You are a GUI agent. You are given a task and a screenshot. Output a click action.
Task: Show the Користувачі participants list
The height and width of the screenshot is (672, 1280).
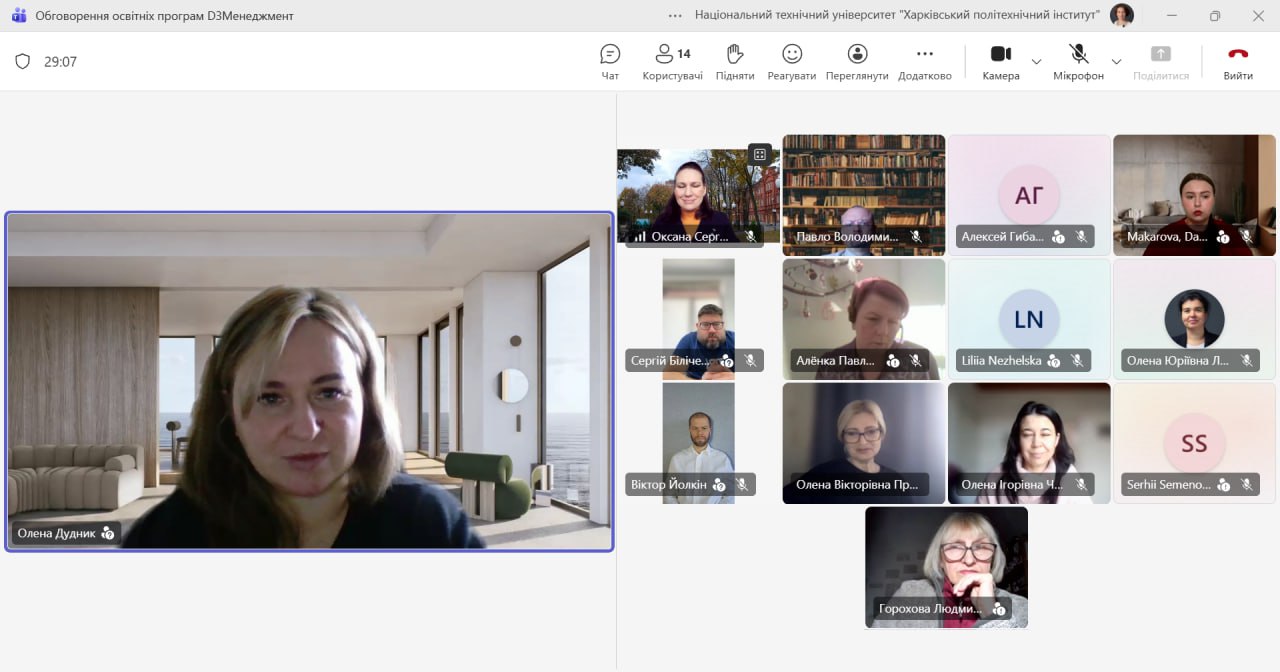click(672, 62)
